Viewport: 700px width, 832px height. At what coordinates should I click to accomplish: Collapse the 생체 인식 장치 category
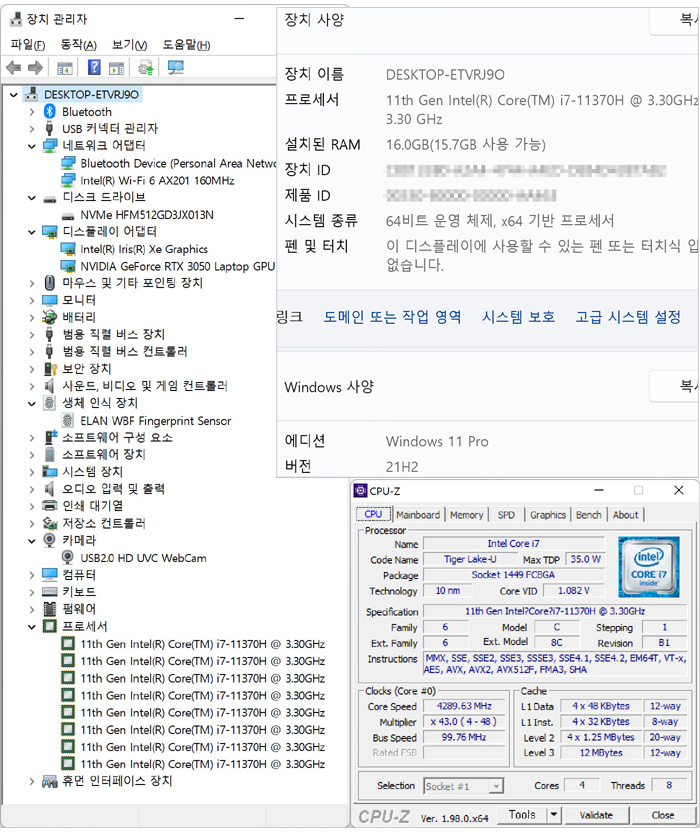pyautogui.click(x=32, y=404)
